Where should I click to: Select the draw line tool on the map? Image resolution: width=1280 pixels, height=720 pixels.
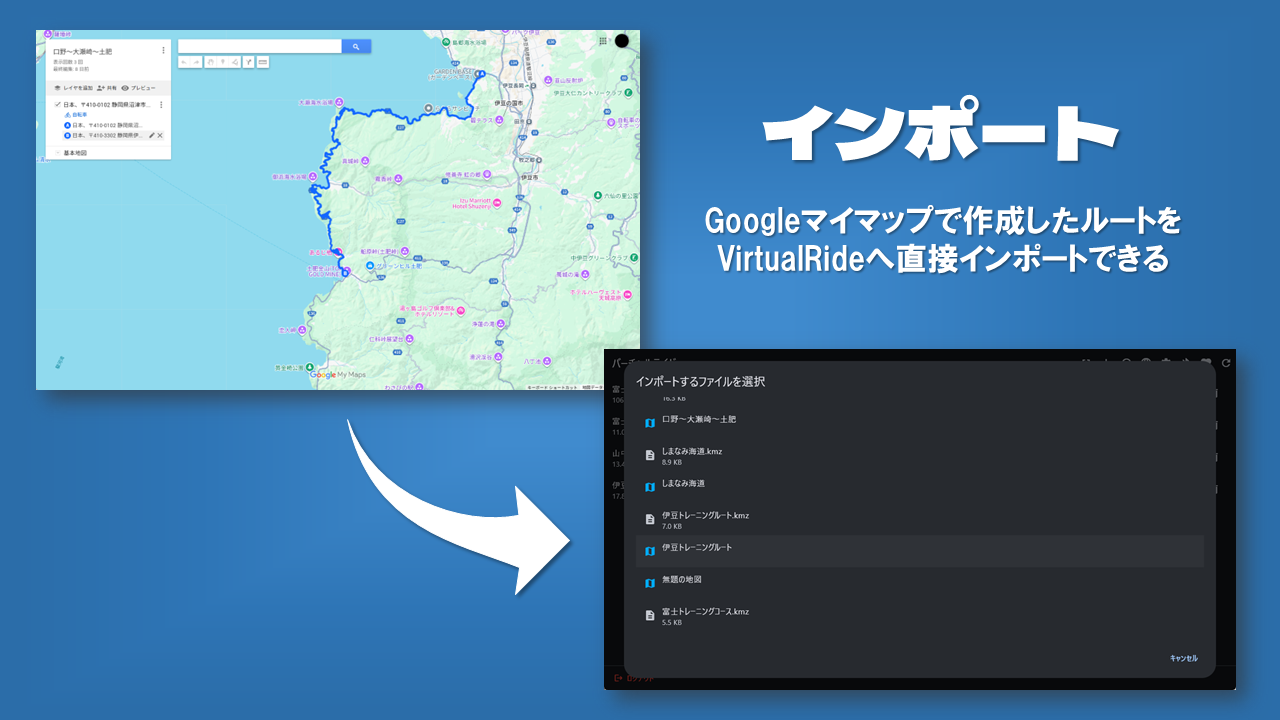coord(233,62)
